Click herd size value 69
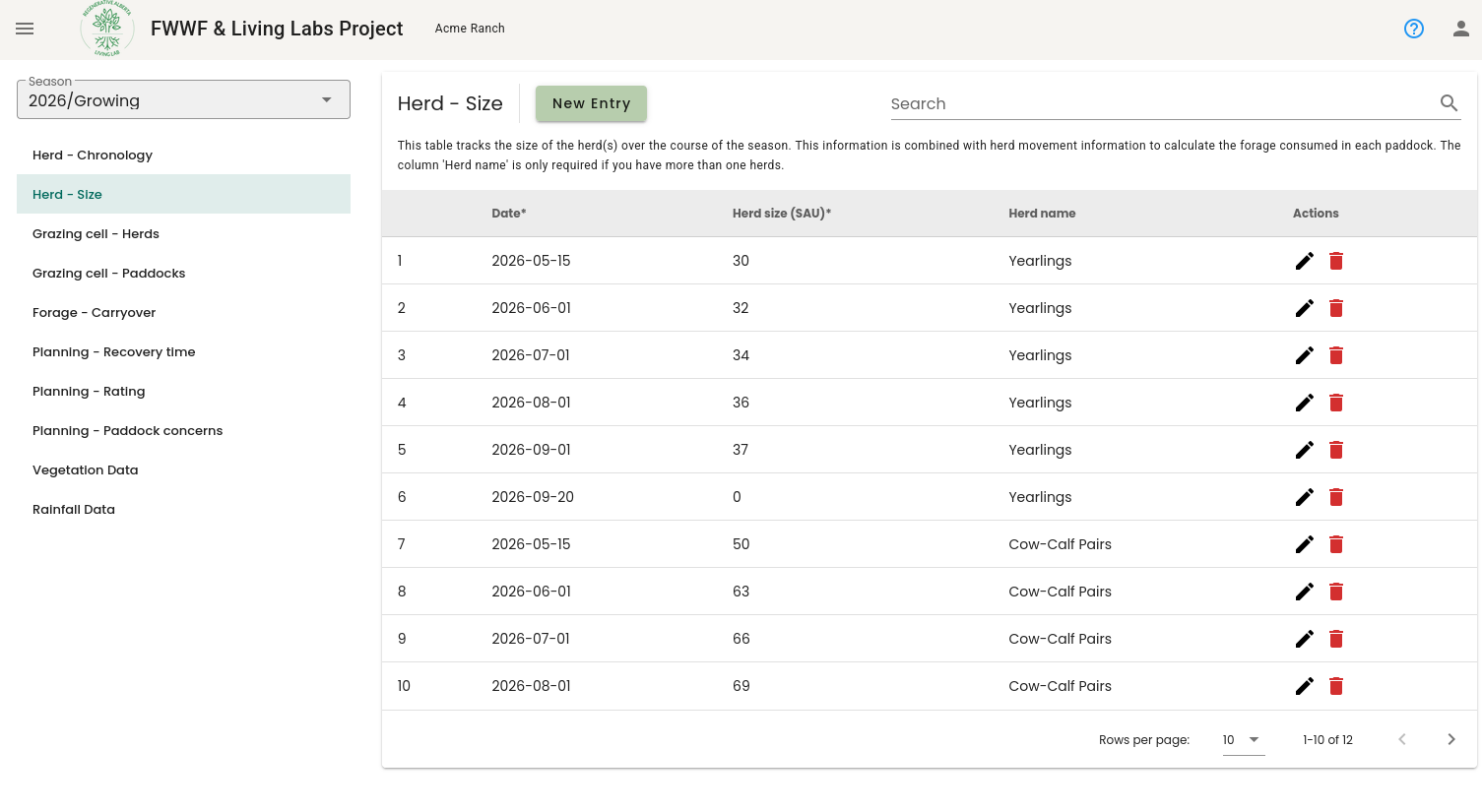 [x=741, y=686]
